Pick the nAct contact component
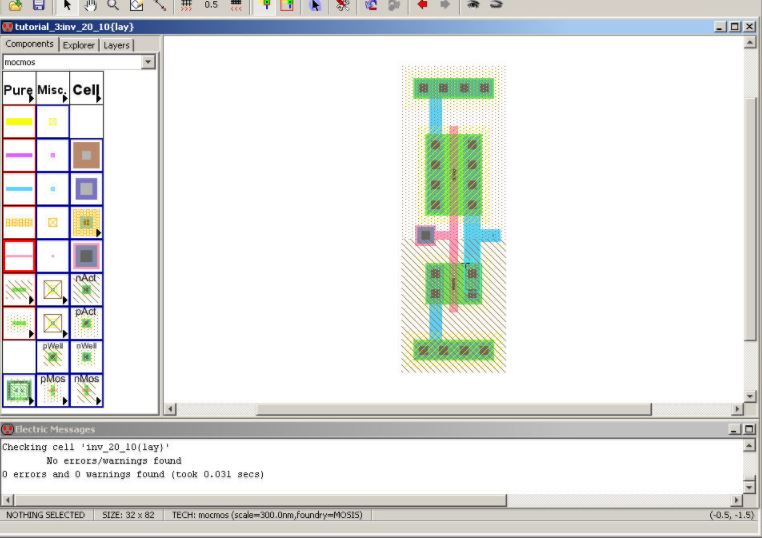762x538 pixels. [x=86, y=289]
